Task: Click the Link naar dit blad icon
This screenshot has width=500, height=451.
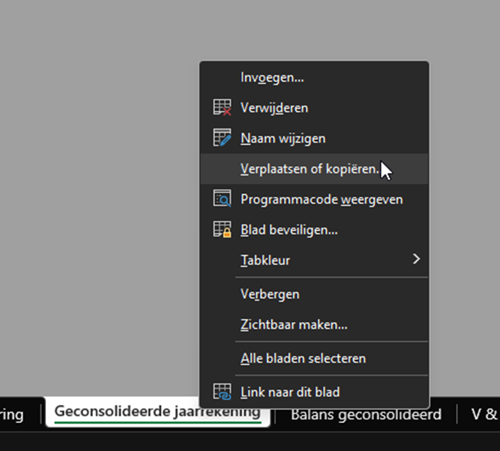Action: pyautogui.click(x=222, y=391)
